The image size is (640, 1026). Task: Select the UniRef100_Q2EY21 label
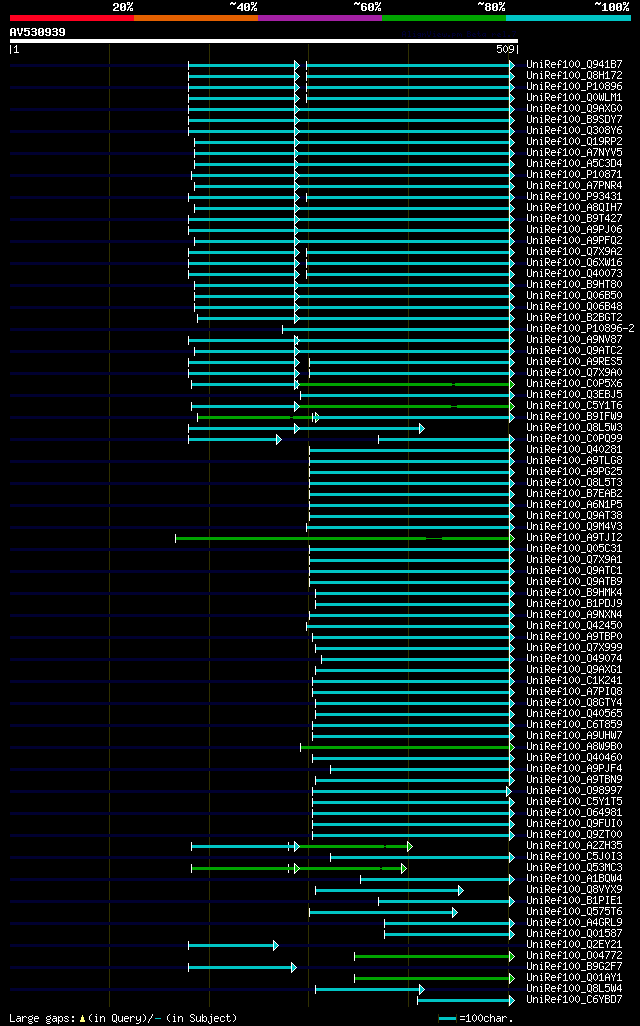click(x=575, y=945)
